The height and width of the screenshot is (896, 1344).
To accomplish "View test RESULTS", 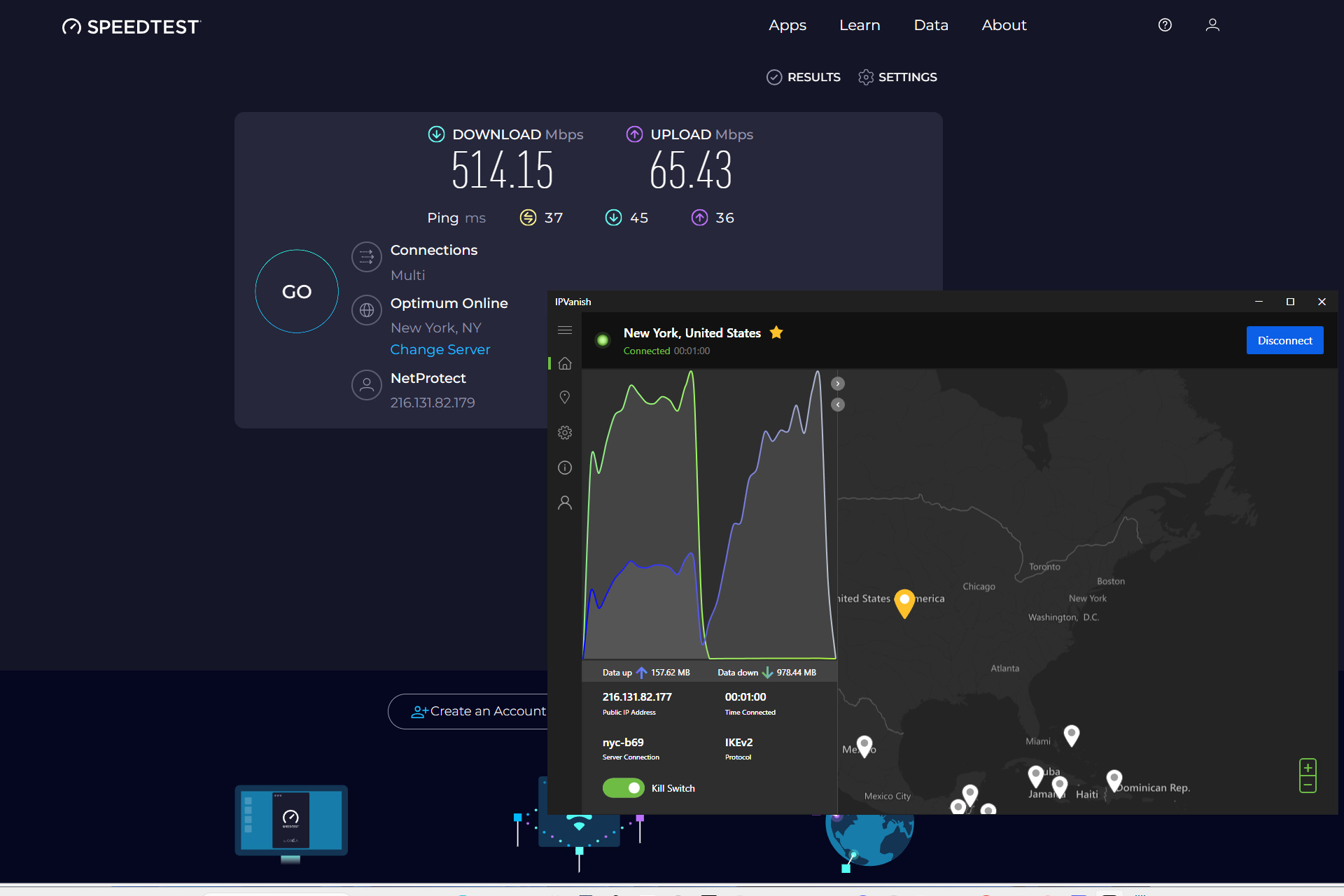I will (x=804, y=77).
